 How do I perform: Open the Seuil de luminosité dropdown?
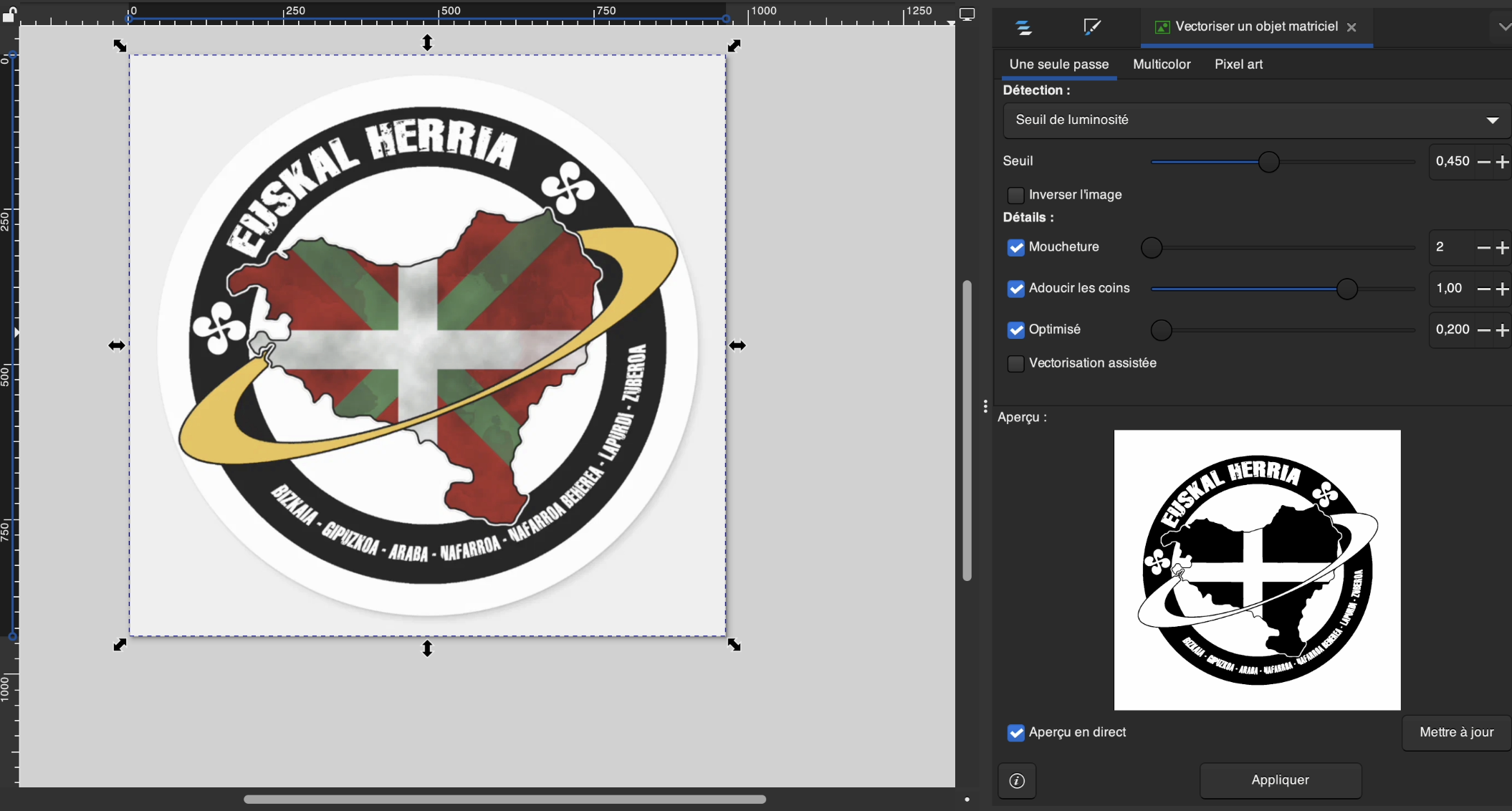pyautogui.click(x=1256, y=120)
